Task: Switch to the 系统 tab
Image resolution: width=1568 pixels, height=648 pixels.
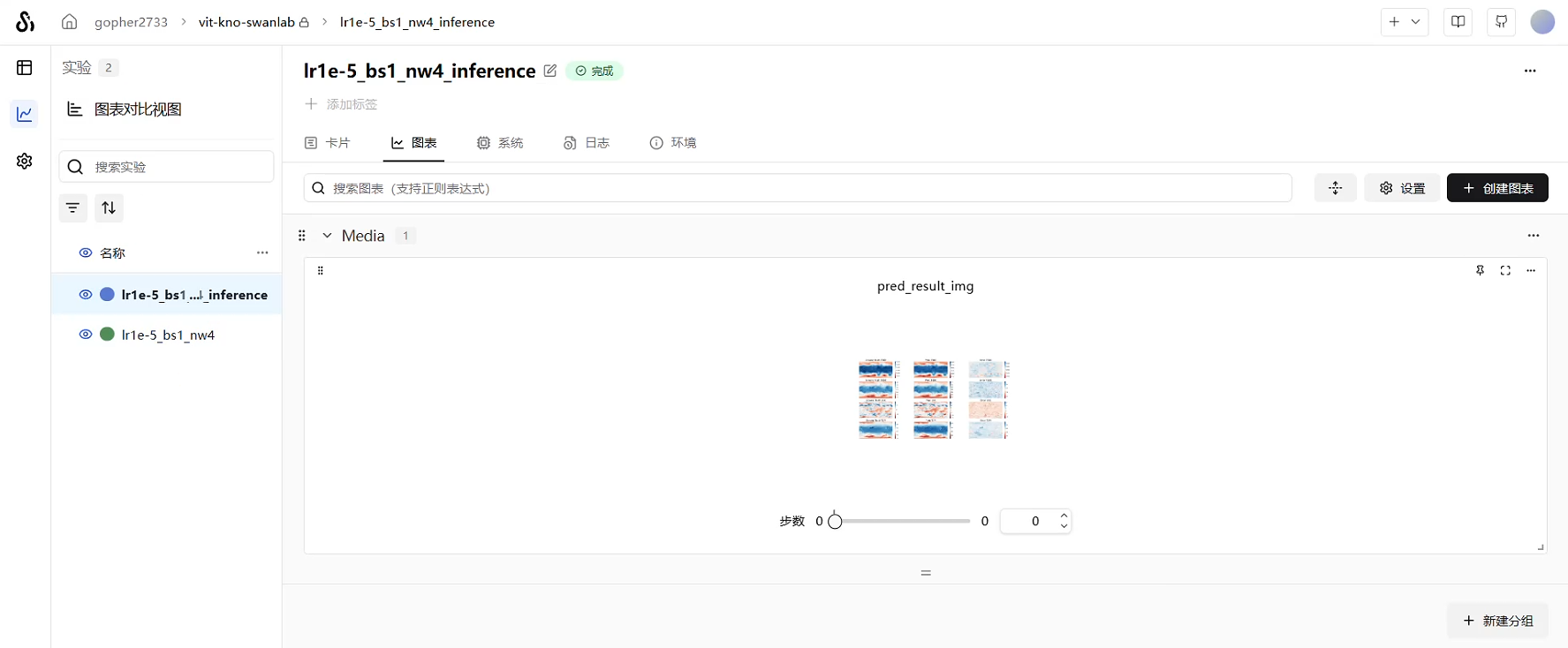Action: (x=500, y=143)
